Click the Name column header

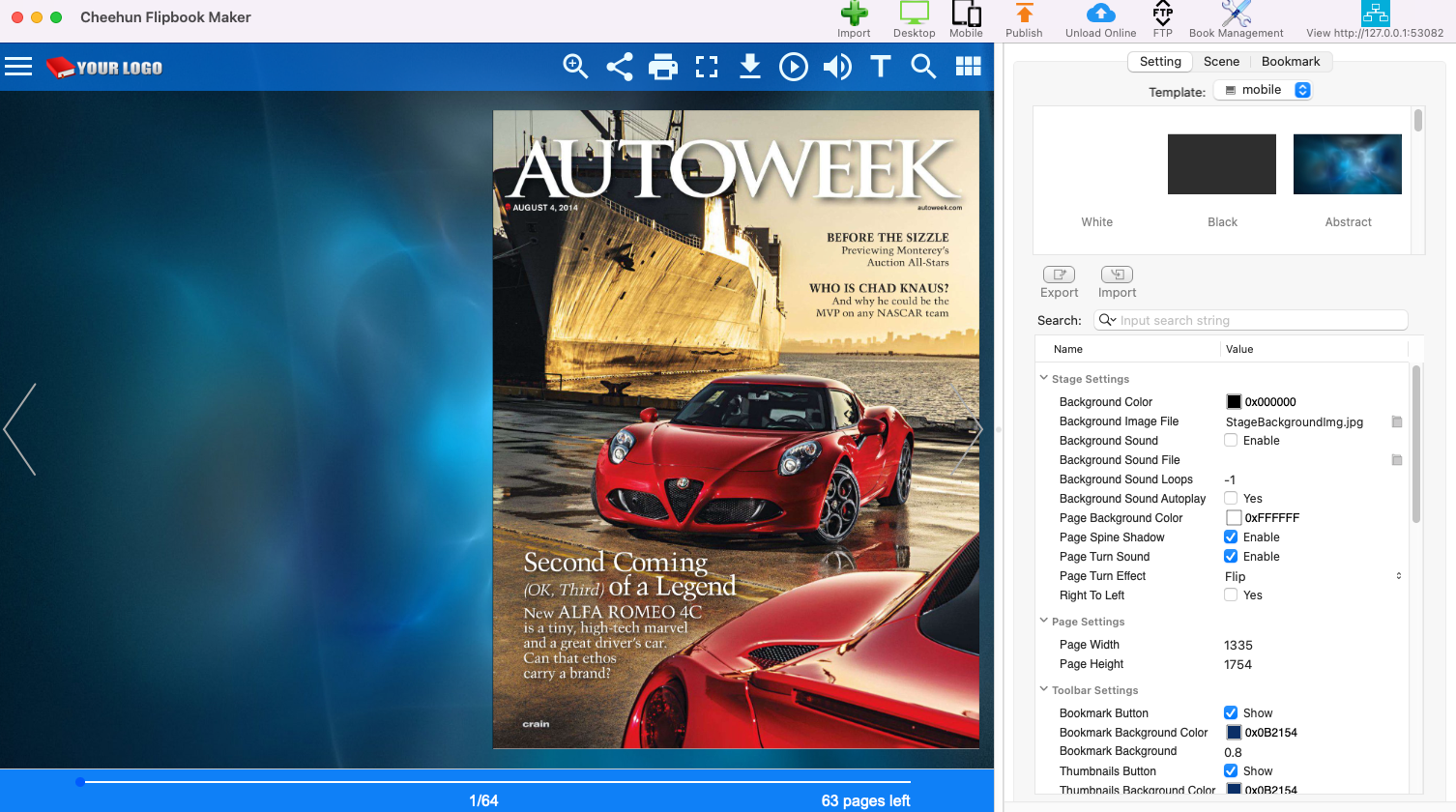(x=1068, y=349)
